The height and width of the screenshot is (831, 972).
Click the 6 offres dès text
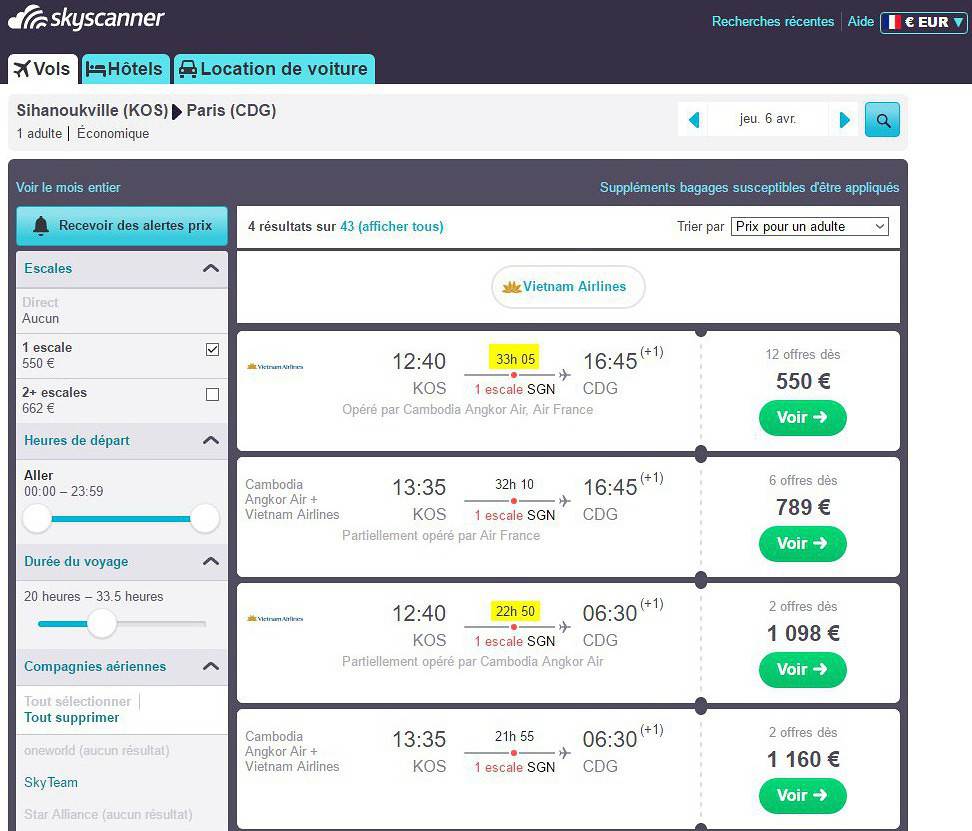point(803,480)
